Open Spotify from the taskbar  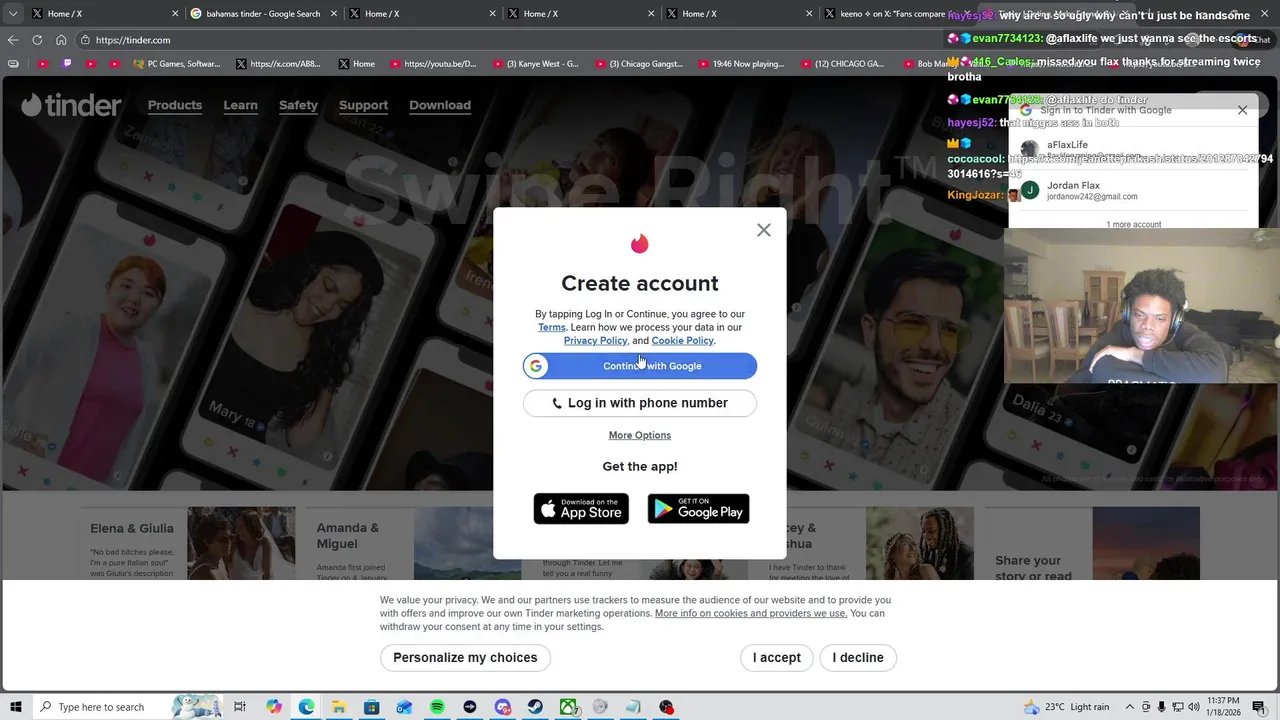tap(437, 707)
